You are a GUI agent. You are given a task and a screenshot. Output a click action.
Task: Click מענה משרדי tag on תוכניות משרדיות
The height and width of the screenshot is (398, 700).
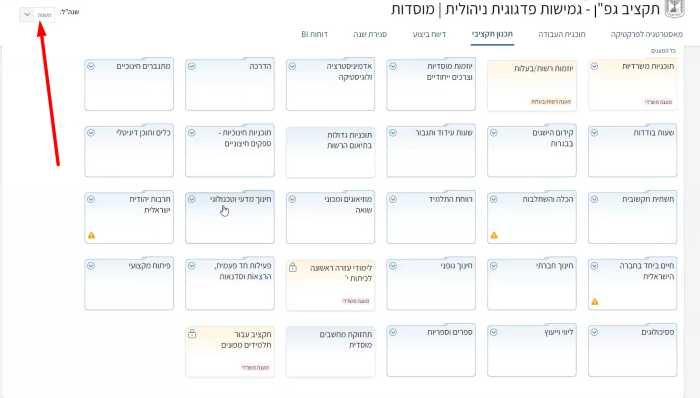[658, 102]
